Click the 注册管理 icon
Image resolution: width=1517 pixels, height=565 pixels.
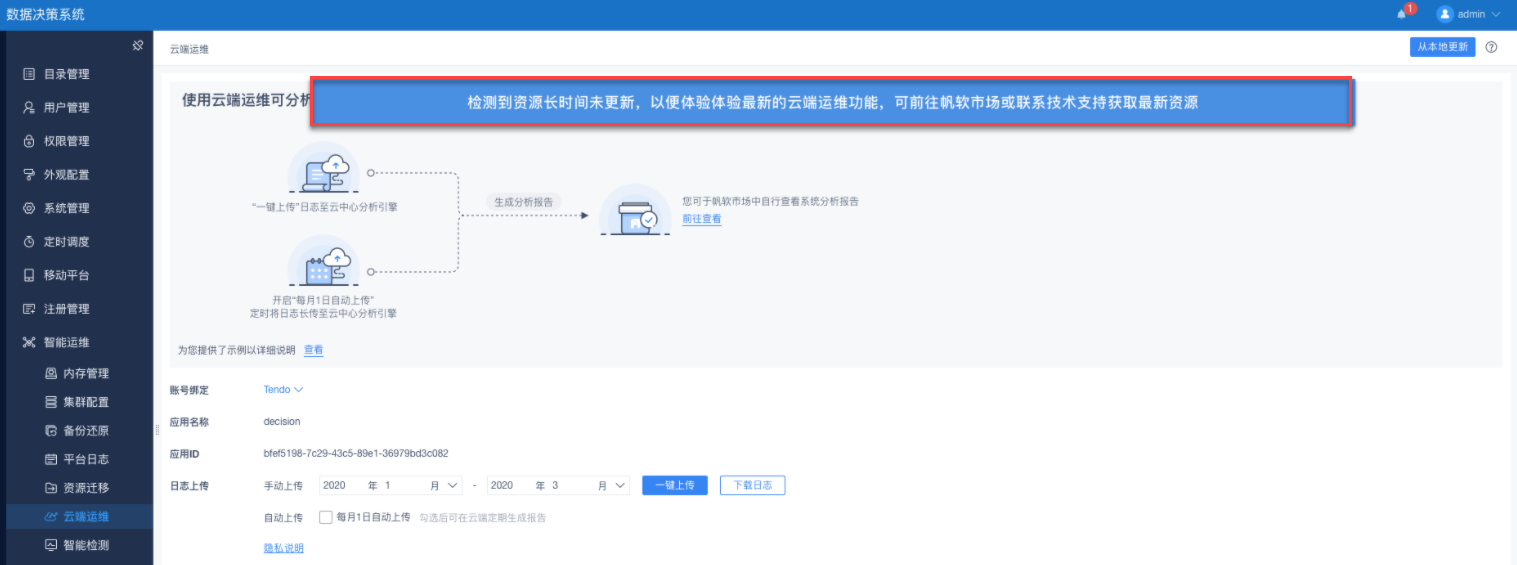[x=29, y=309]
